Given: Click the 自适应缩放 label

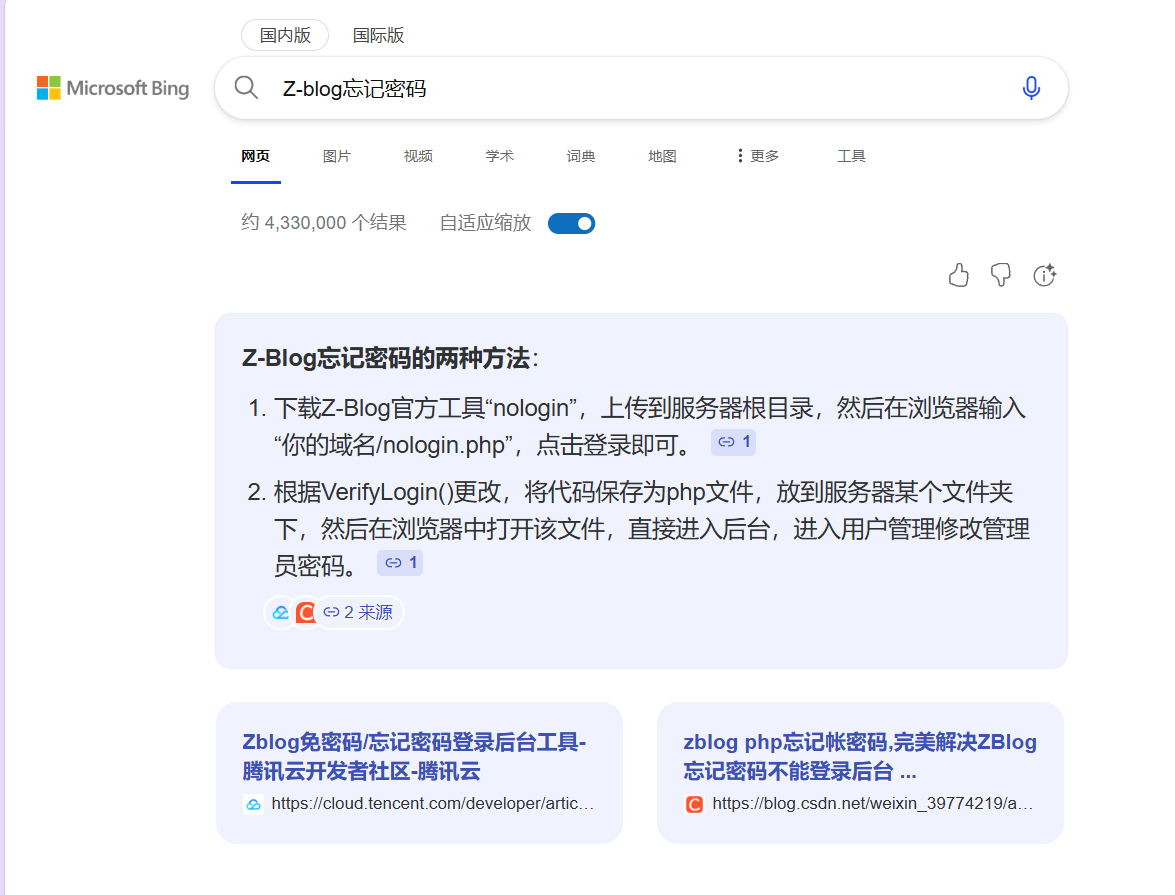Looking at the screenshot, I should 486,223.
